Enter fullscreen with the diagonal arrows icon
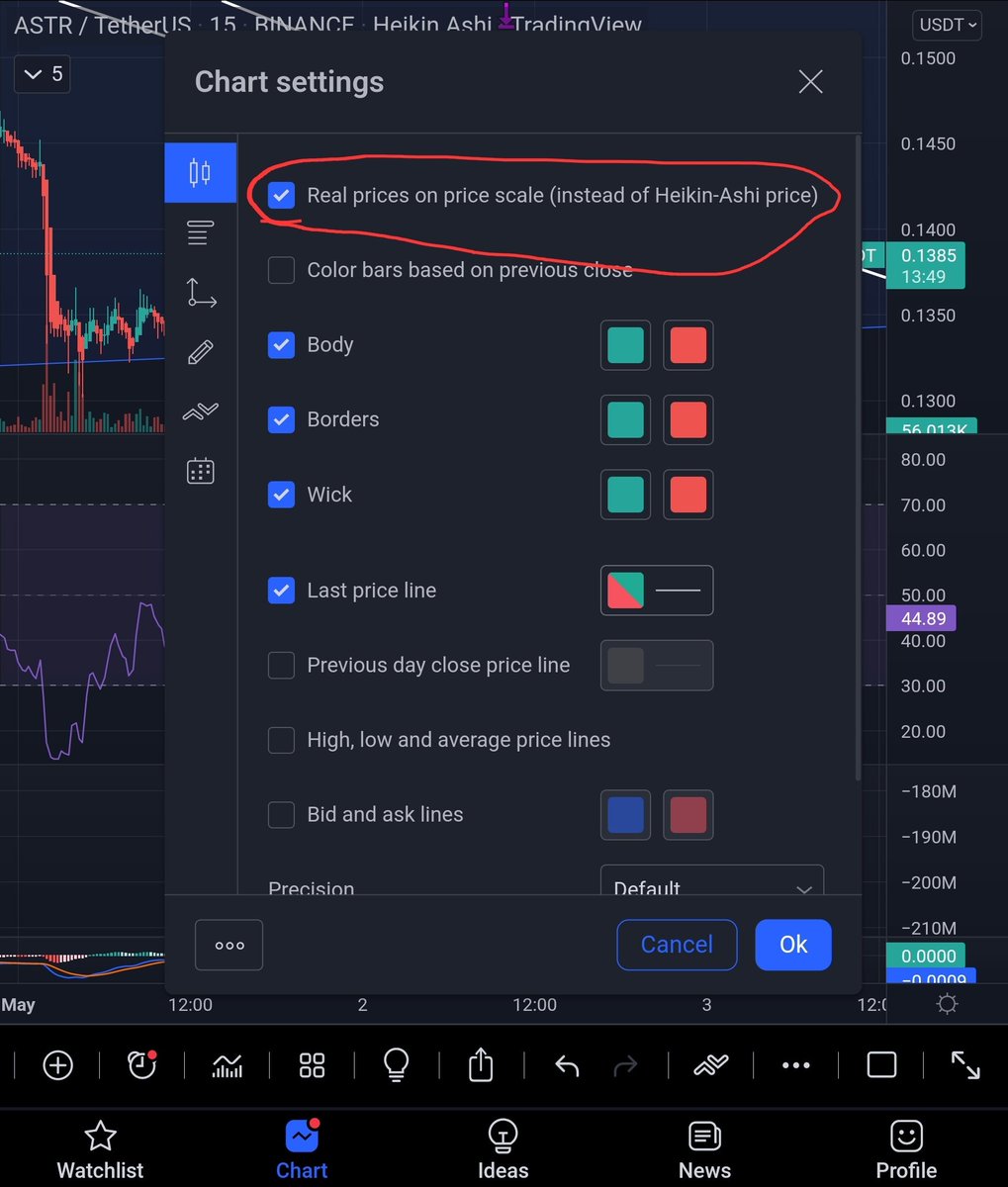Screen dimensions: 1008x1187 965,1065
